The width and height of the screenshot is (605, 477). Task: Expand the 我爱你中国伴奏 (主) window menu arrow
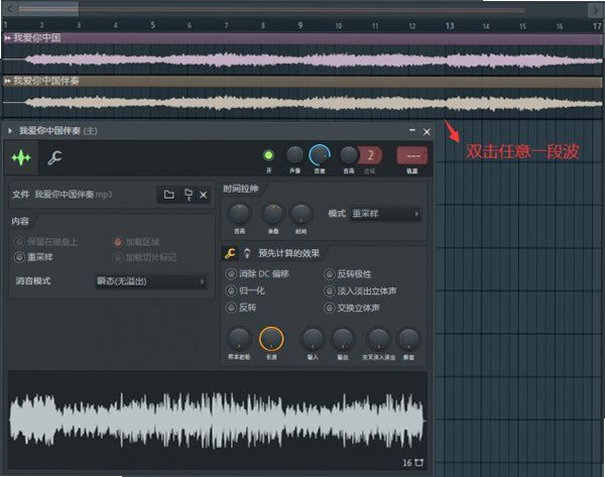coord(10,131)
